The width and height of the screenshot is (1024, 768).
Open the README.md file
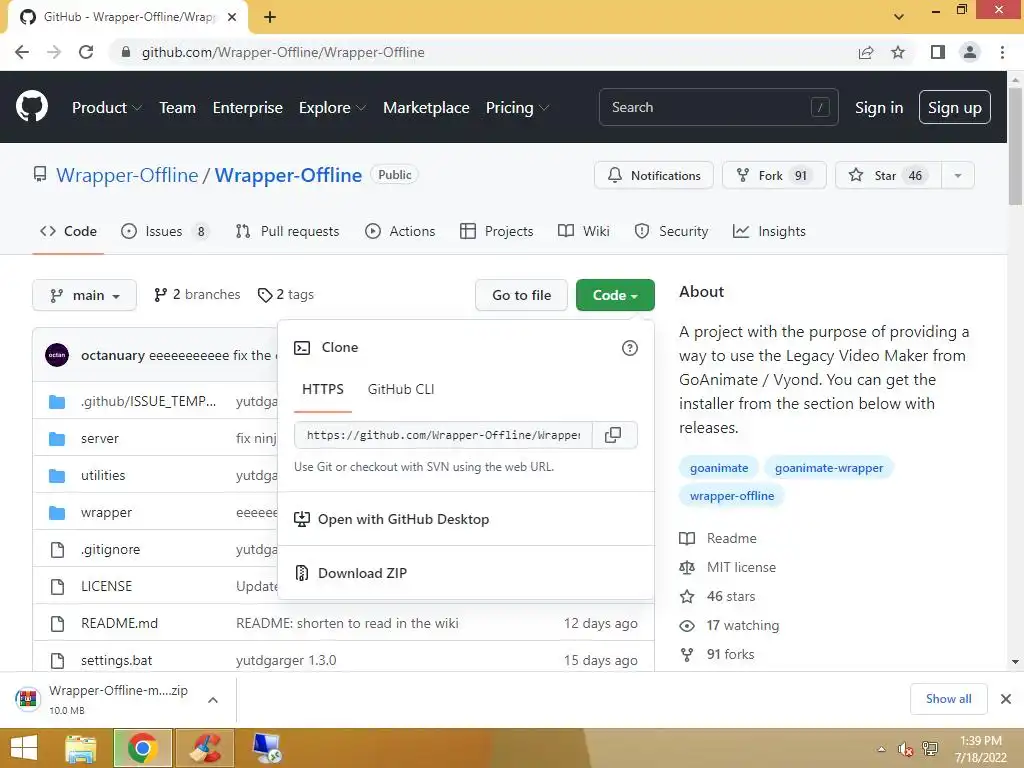coord(120,624)
